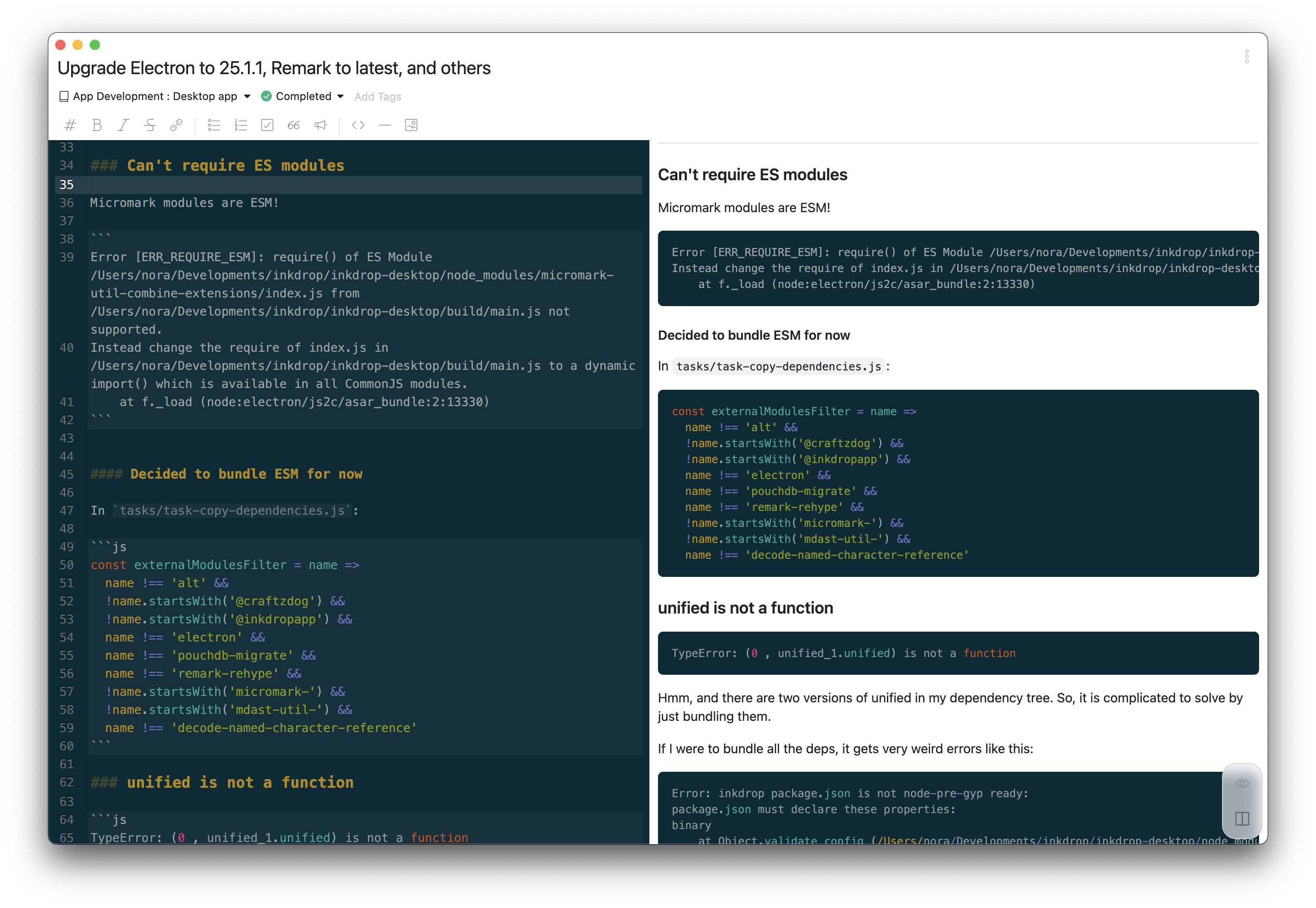Screen dimensions: 1316x908
Task: Insert a bulleted list
Action: 214,125
